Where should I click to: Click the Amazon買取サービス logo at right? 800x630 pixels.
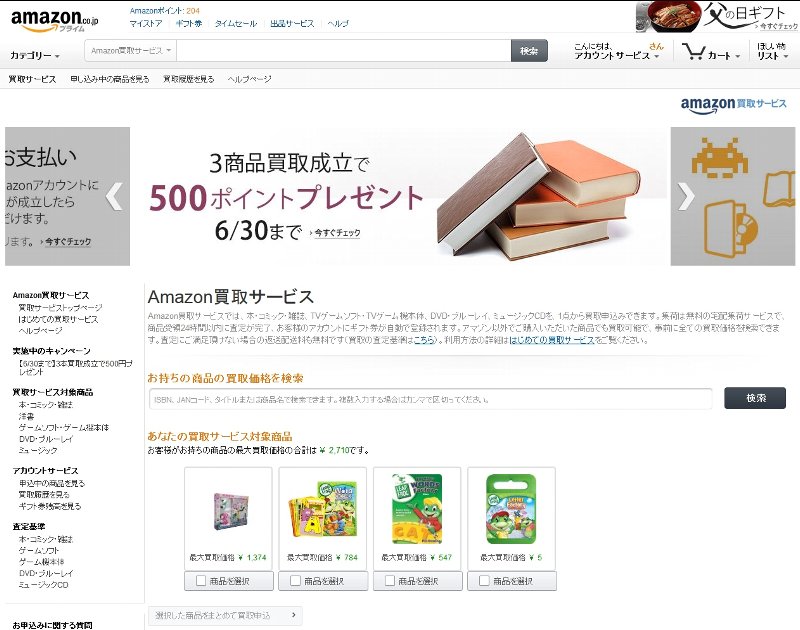pyautogui.click(x=733, y=105)
